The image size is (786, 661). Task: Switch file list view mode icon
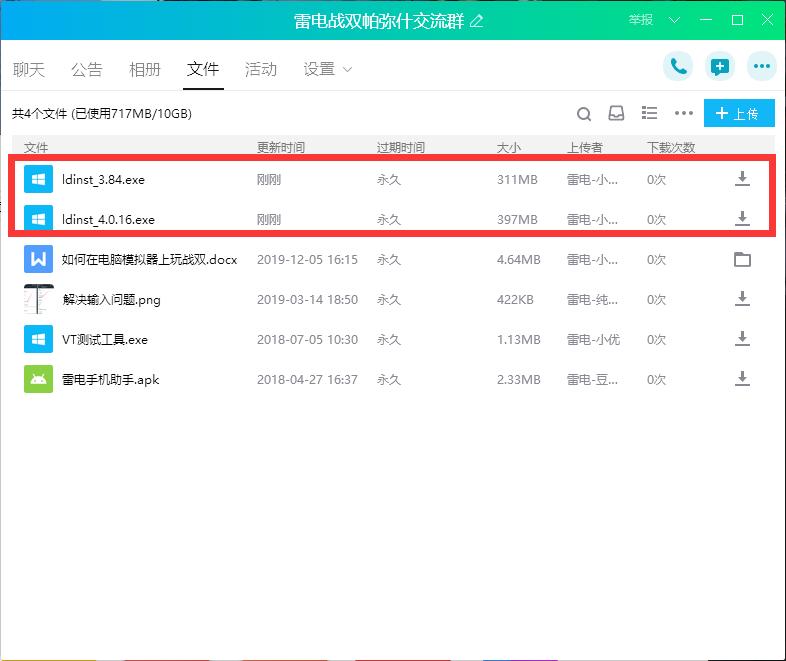coord(649,114)
